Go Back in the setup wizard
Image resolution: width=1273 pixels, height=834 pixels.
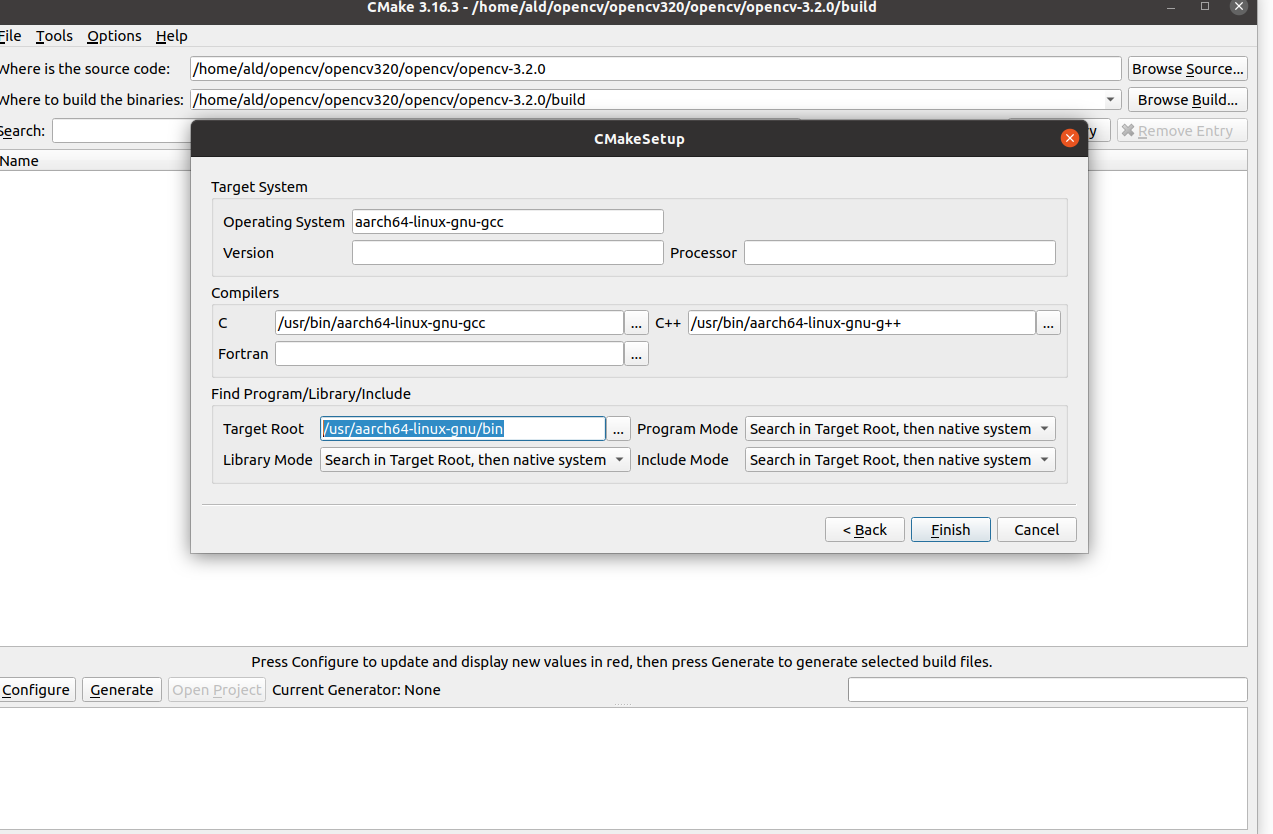click(x=865, y=530)
